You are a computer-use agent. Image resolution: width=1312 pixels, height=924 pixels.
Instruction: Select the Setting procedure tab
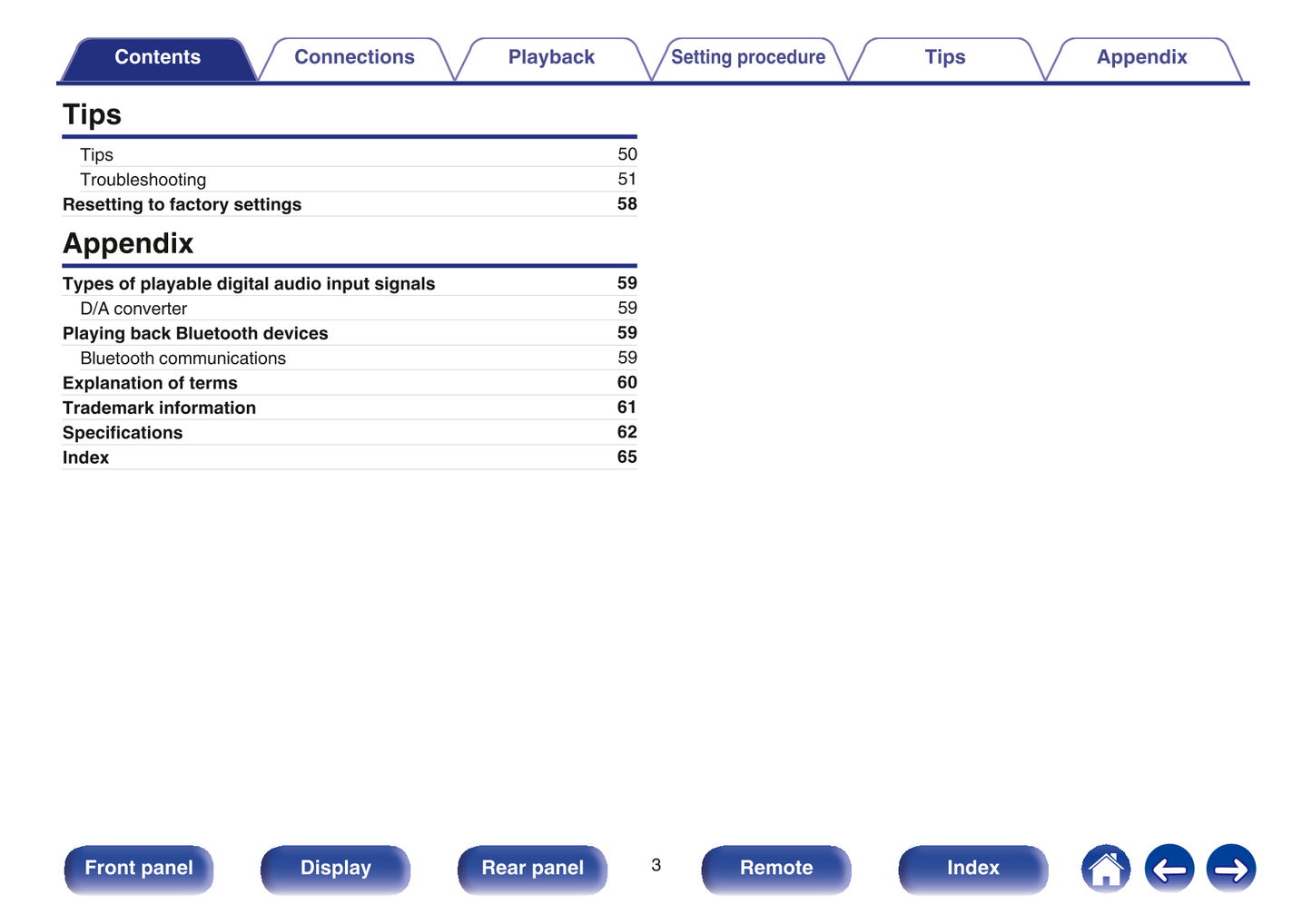point(747,57)
